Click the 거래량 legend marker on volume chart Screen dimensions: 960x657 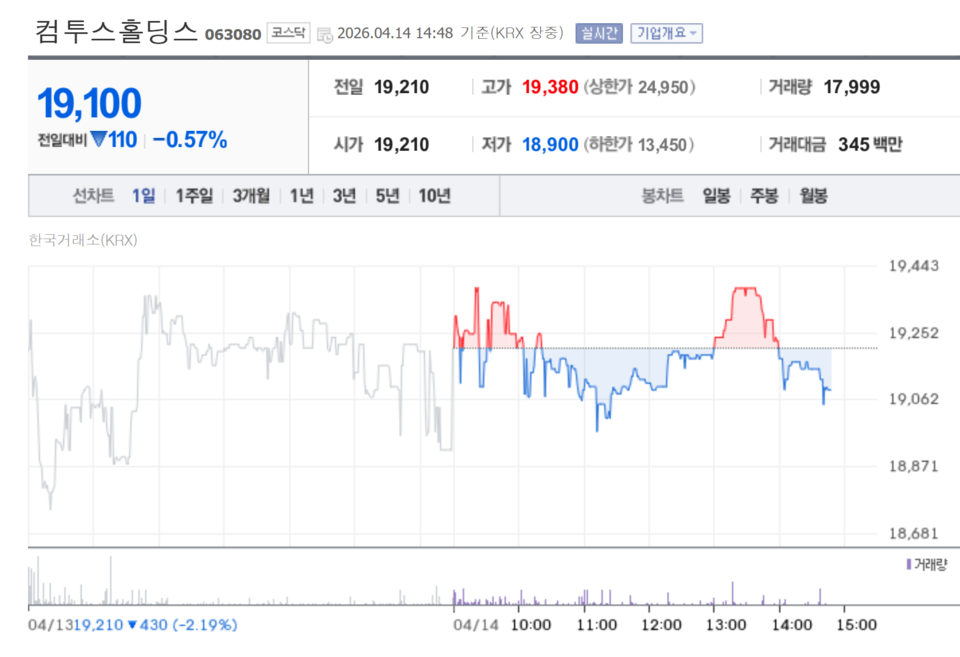909,564
